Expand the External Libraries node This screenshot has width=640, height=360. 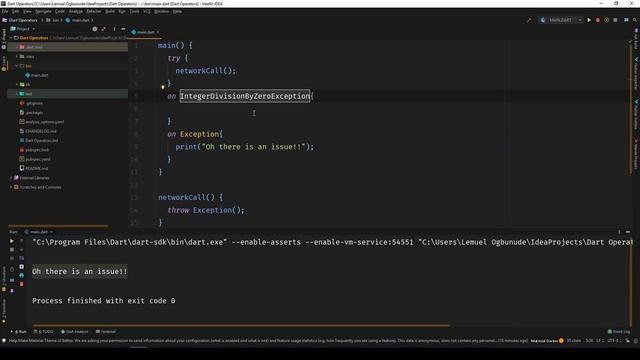click(11, 178)
